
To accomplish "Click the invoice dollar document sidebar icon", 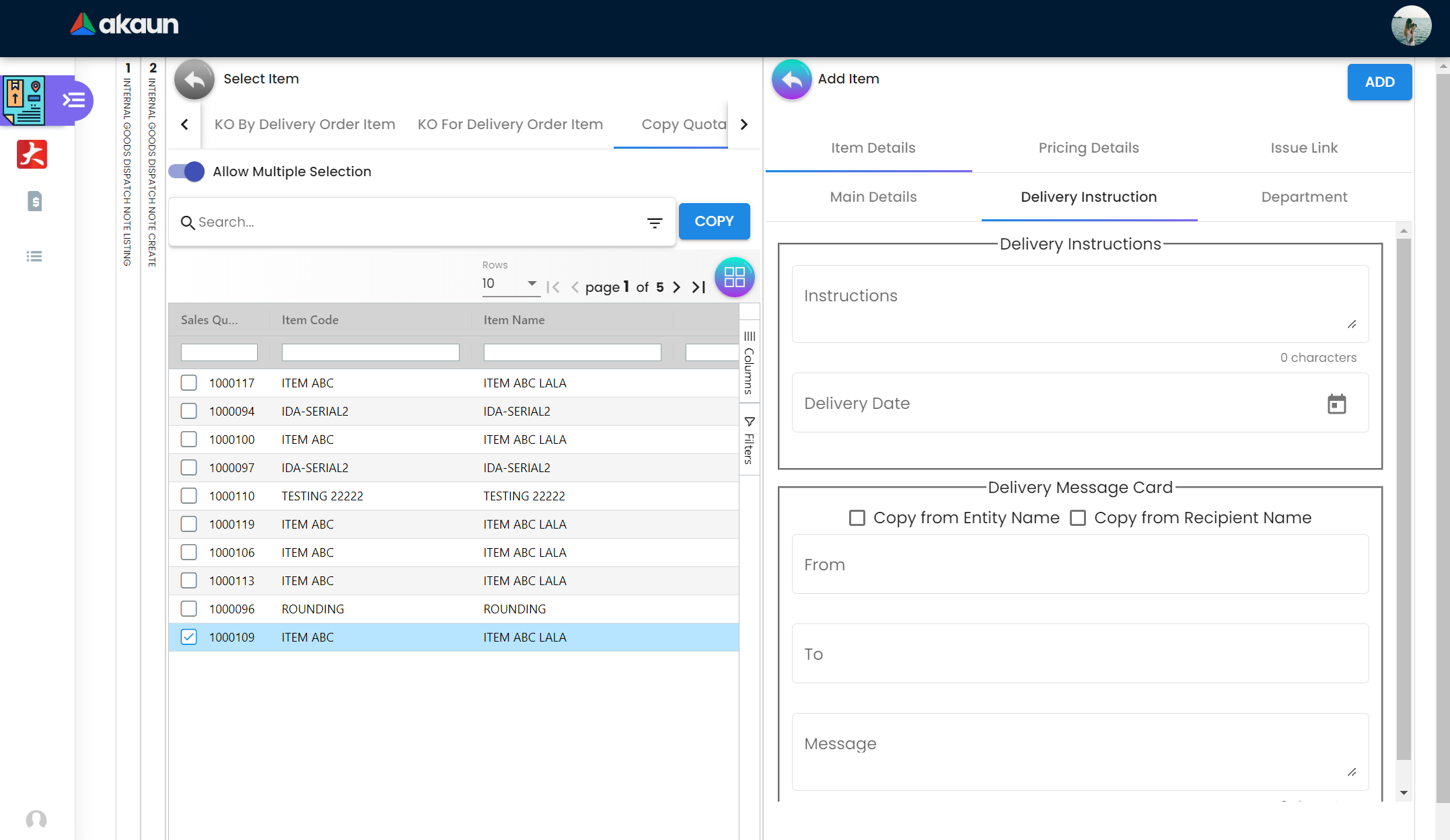I will pos(34,201).
